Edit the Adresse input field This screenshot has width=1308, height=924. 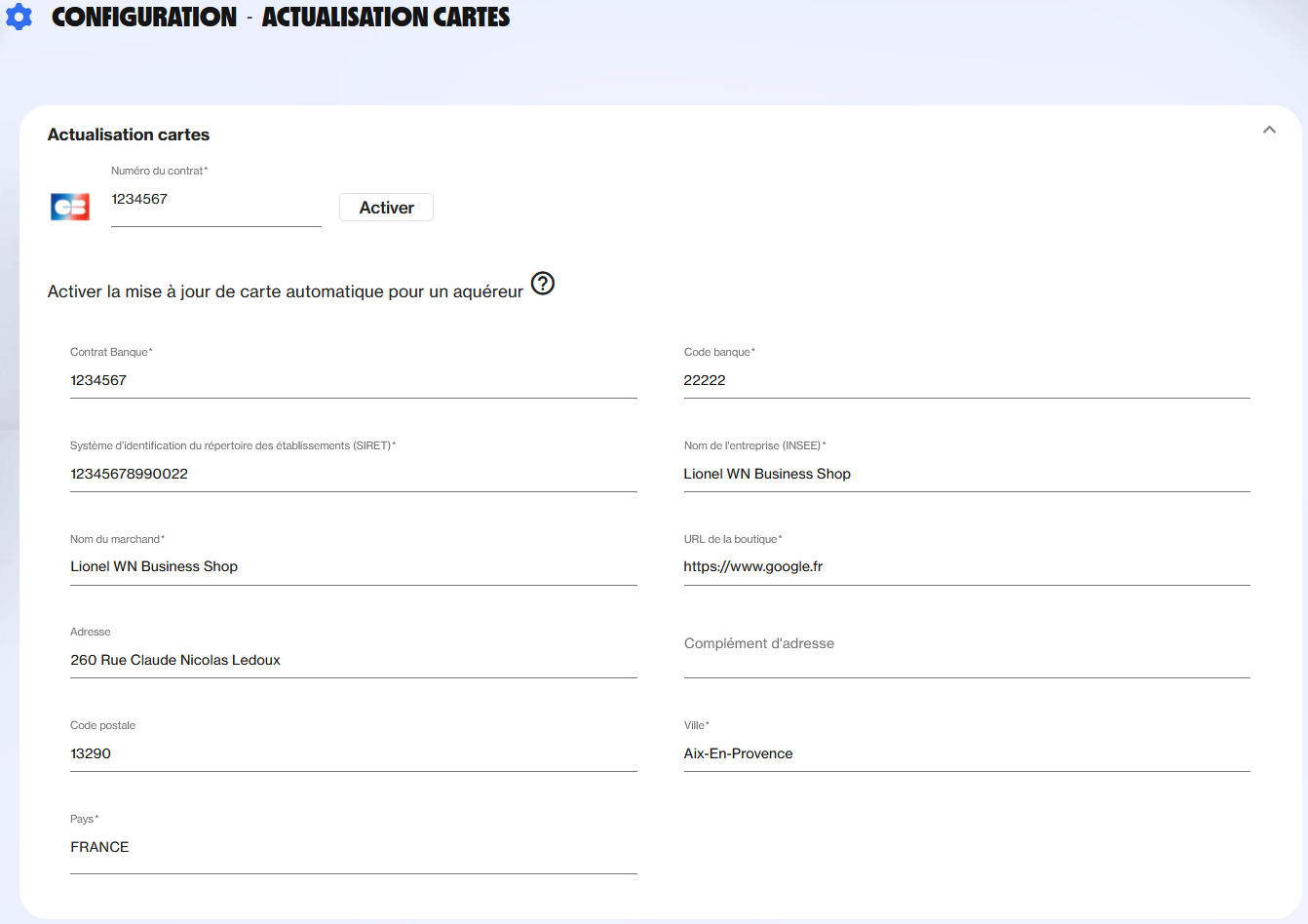point(353,660)
